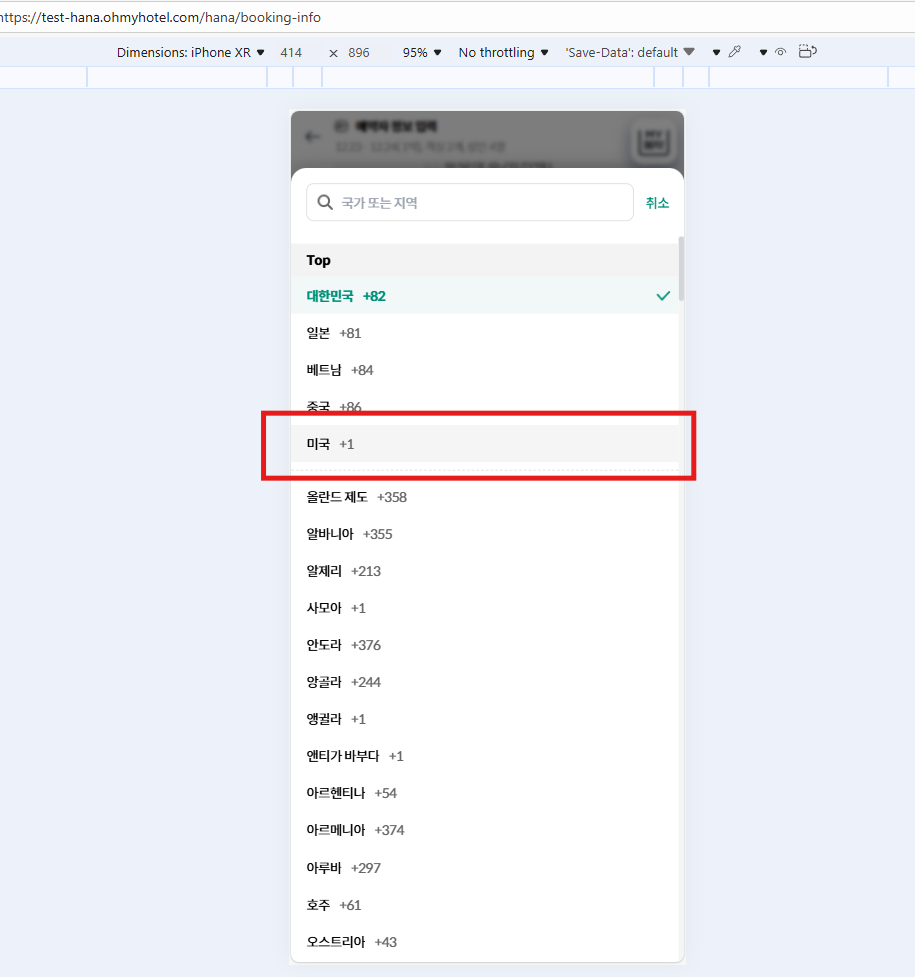The height and width of the screenshot is (977, 915).
Task: Select 중국 +86
Action: 485,407
